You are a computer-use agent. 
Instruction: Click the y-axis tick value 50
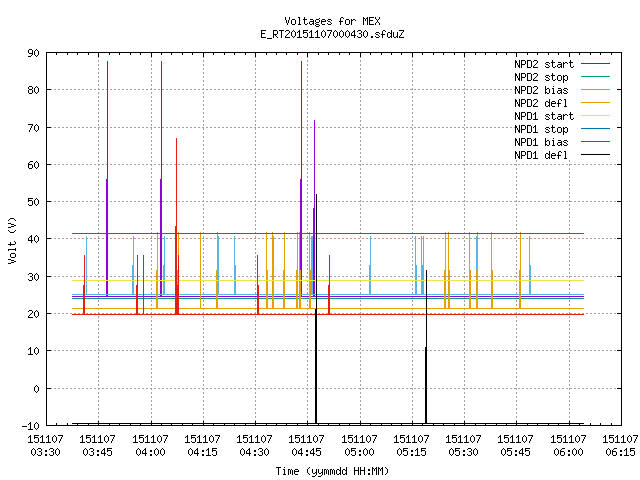click(x=33, y=202)
